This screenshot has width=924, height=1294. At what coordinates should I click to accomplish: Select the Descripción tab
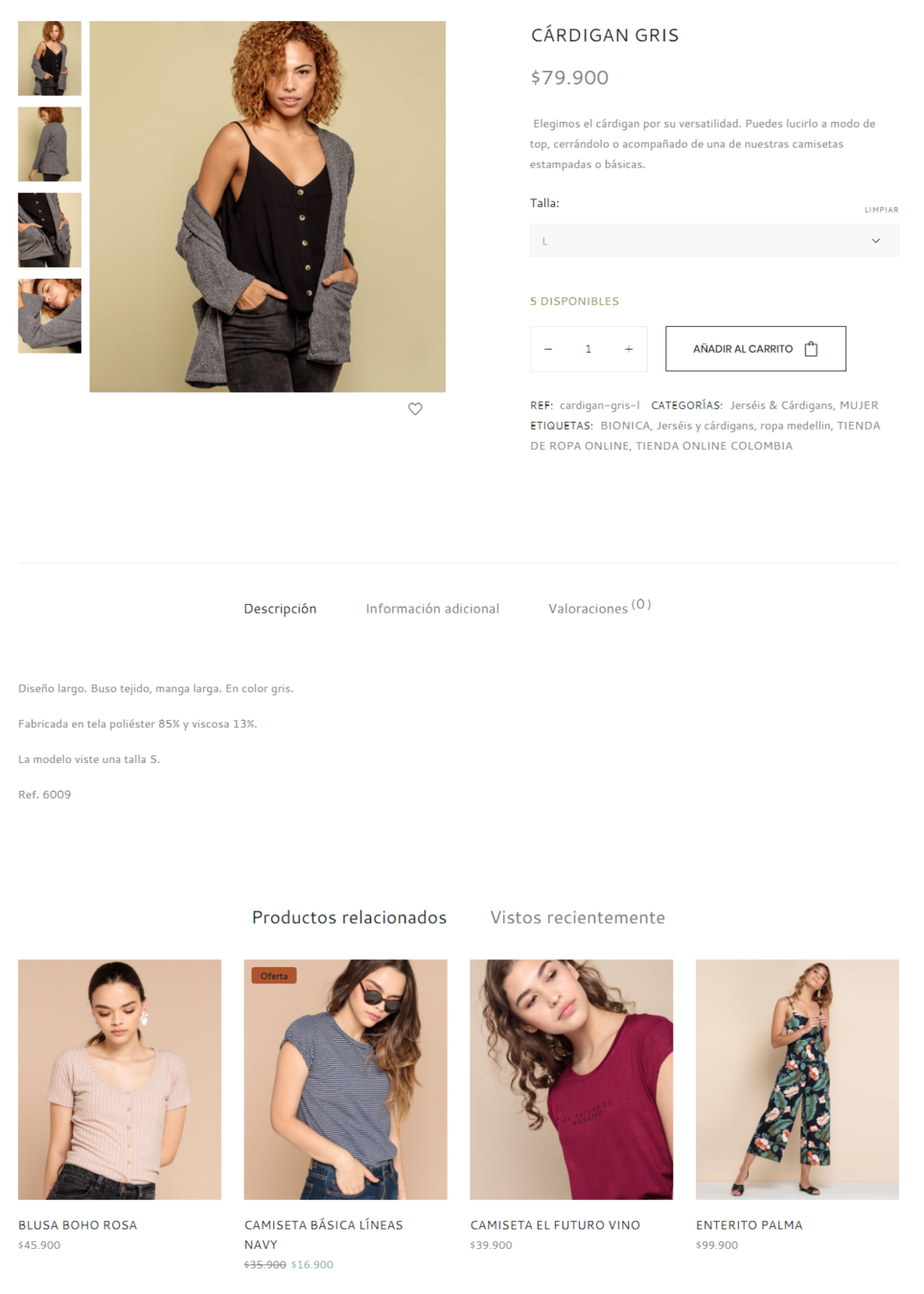(280, 609)
